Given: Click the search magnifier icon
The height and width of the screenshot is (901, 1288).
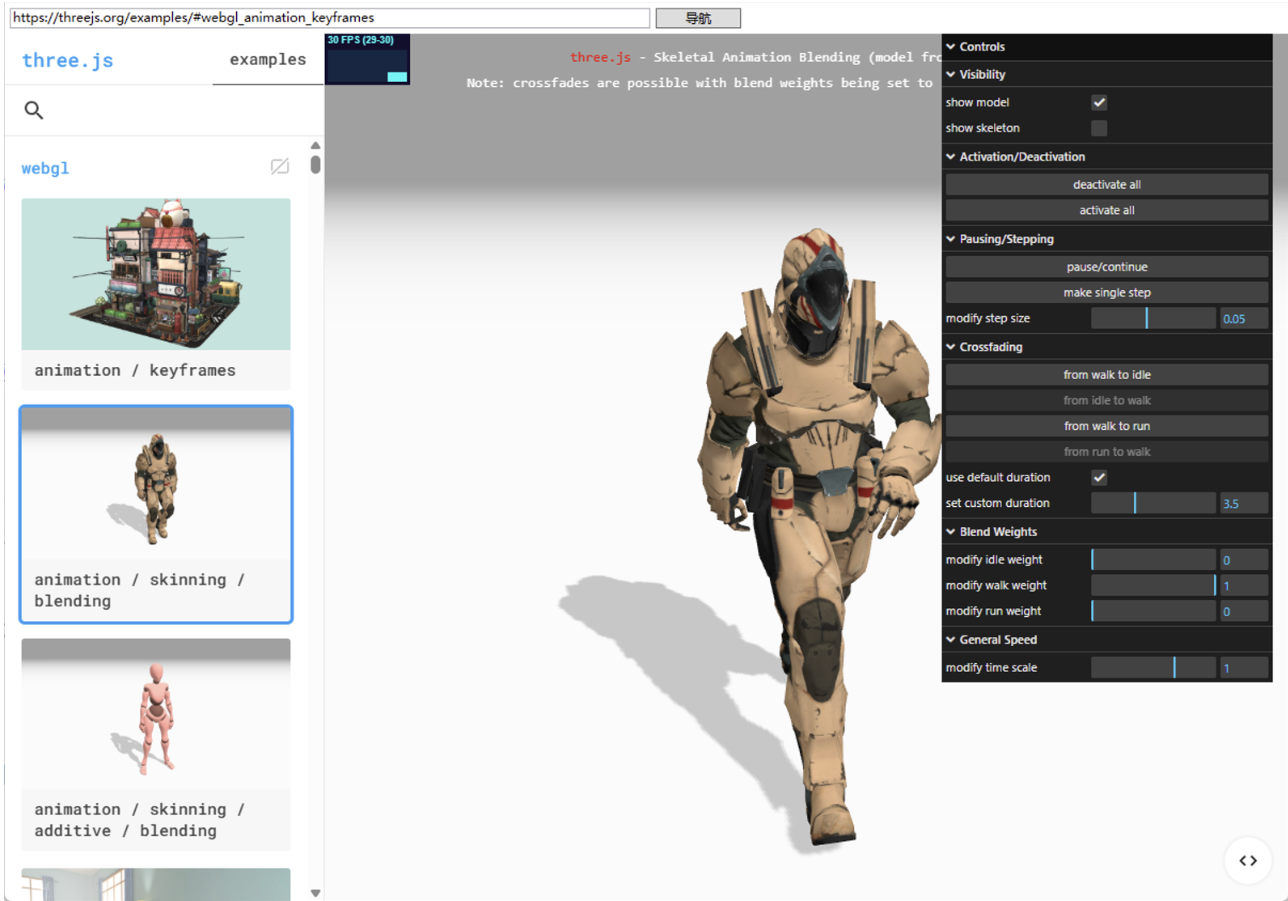Looking at the screenshot, I should (x=34, y=110).
